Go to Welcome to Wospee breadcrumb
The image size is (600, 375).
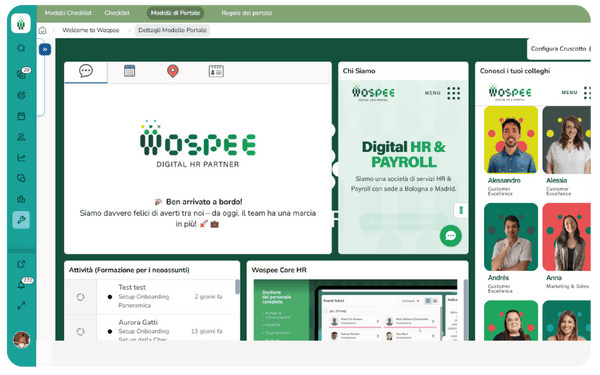(x=91, y=30)
